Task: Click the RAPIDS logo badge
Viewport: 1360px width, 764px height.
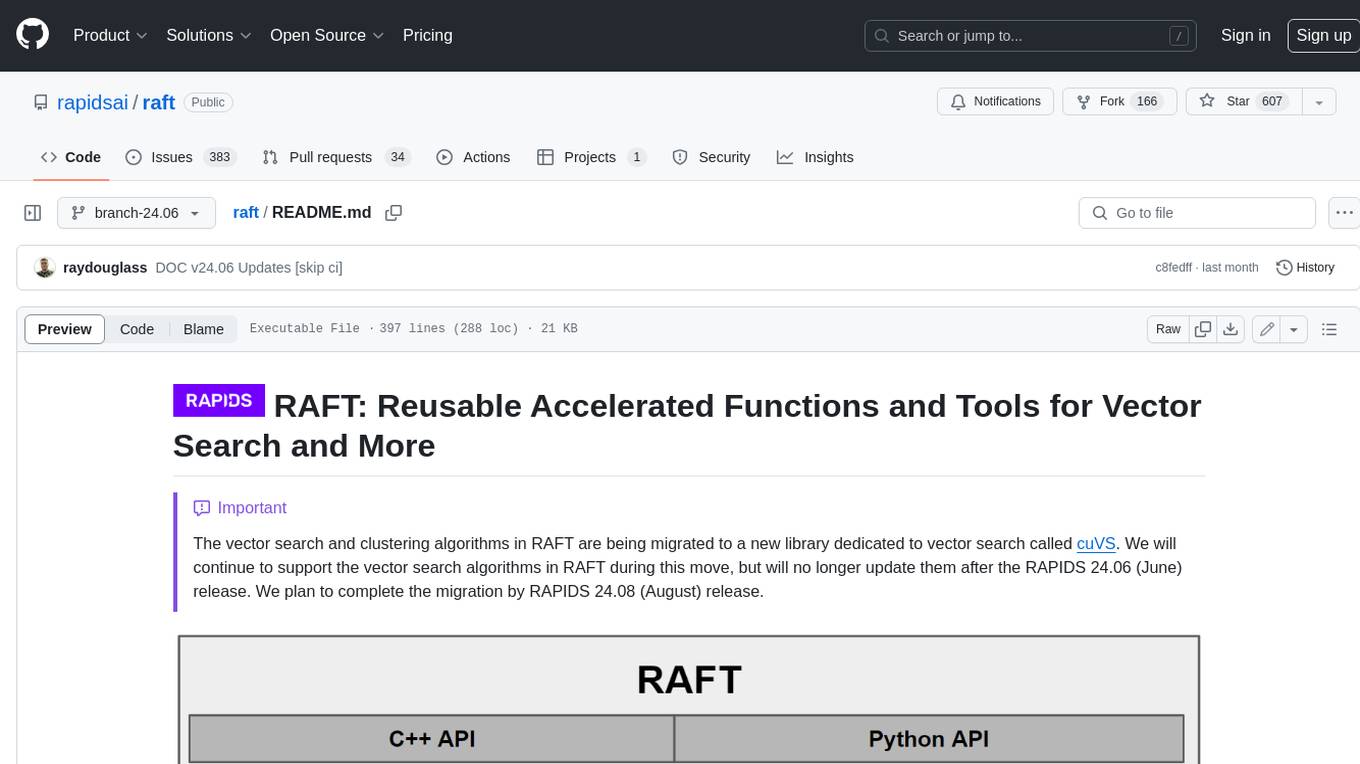Action: (219, 400)
